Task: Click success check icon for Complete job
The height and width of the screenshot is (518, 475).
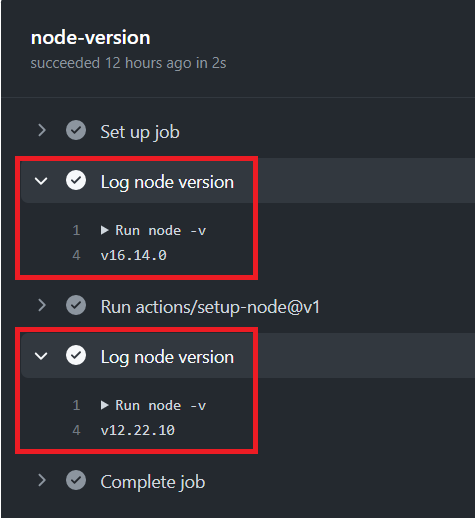Action: point(76,480)
